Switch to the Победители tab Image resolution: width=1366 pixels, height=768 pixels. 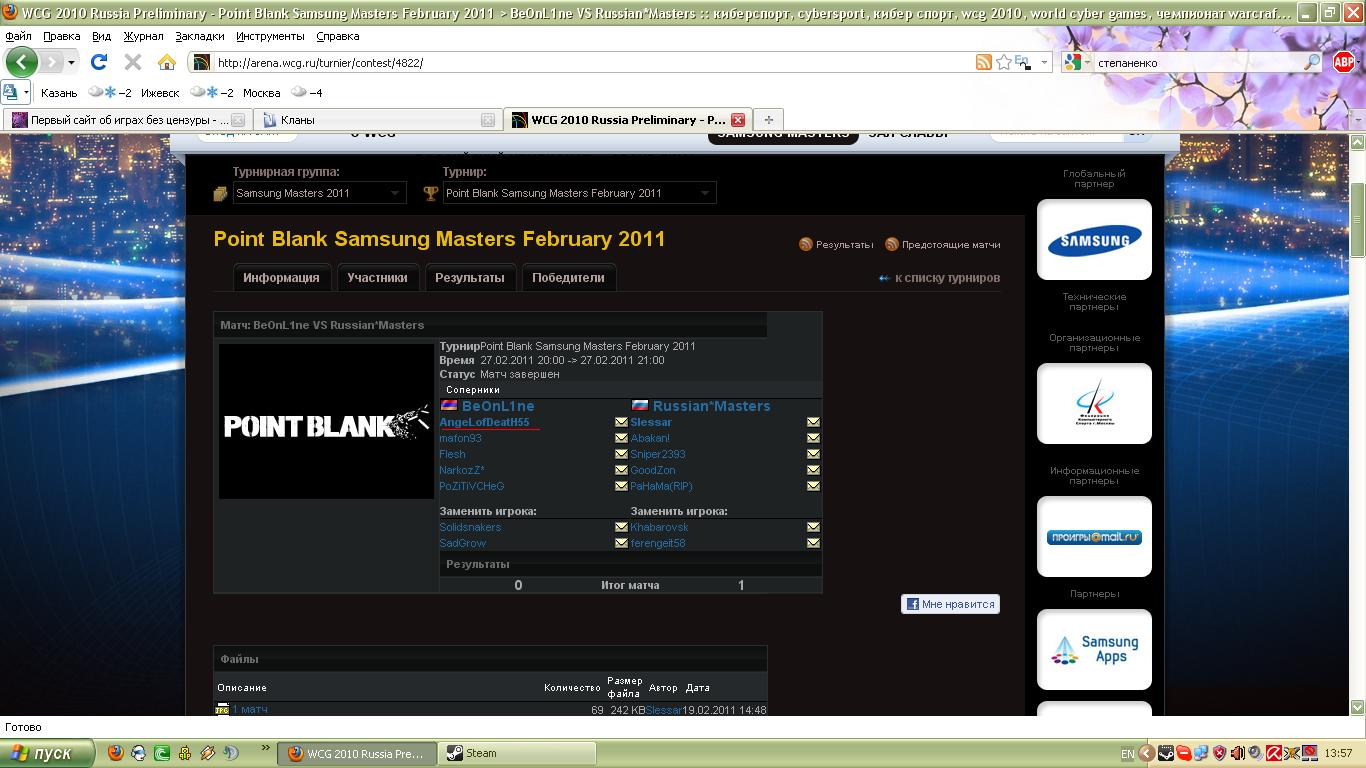tap(568, 278)
